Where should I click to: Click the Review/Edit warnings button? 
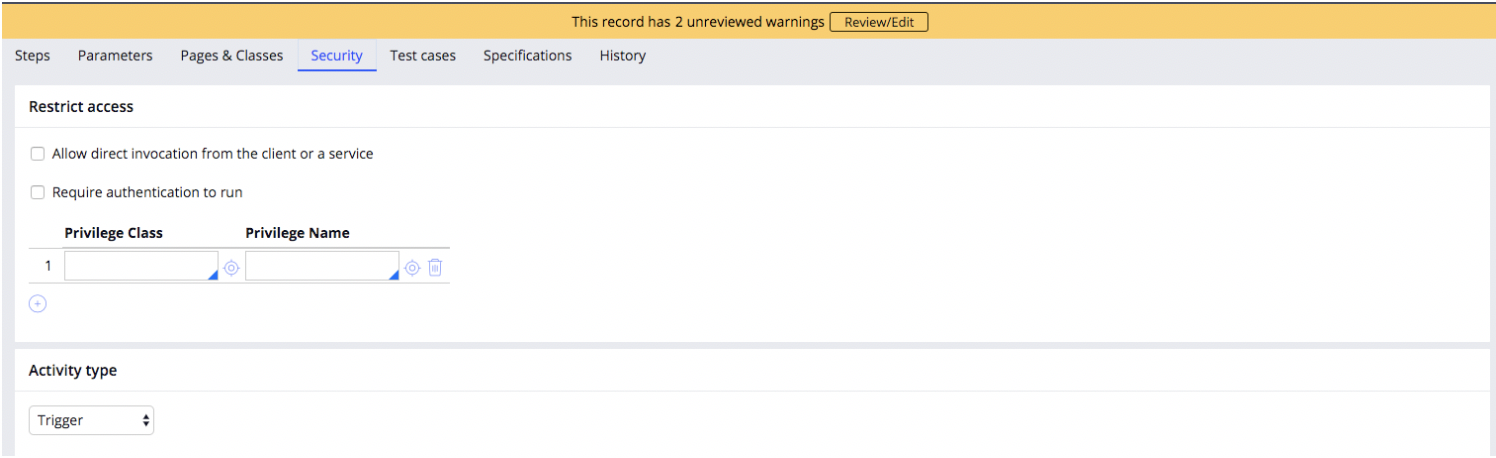tap(879, 22)
